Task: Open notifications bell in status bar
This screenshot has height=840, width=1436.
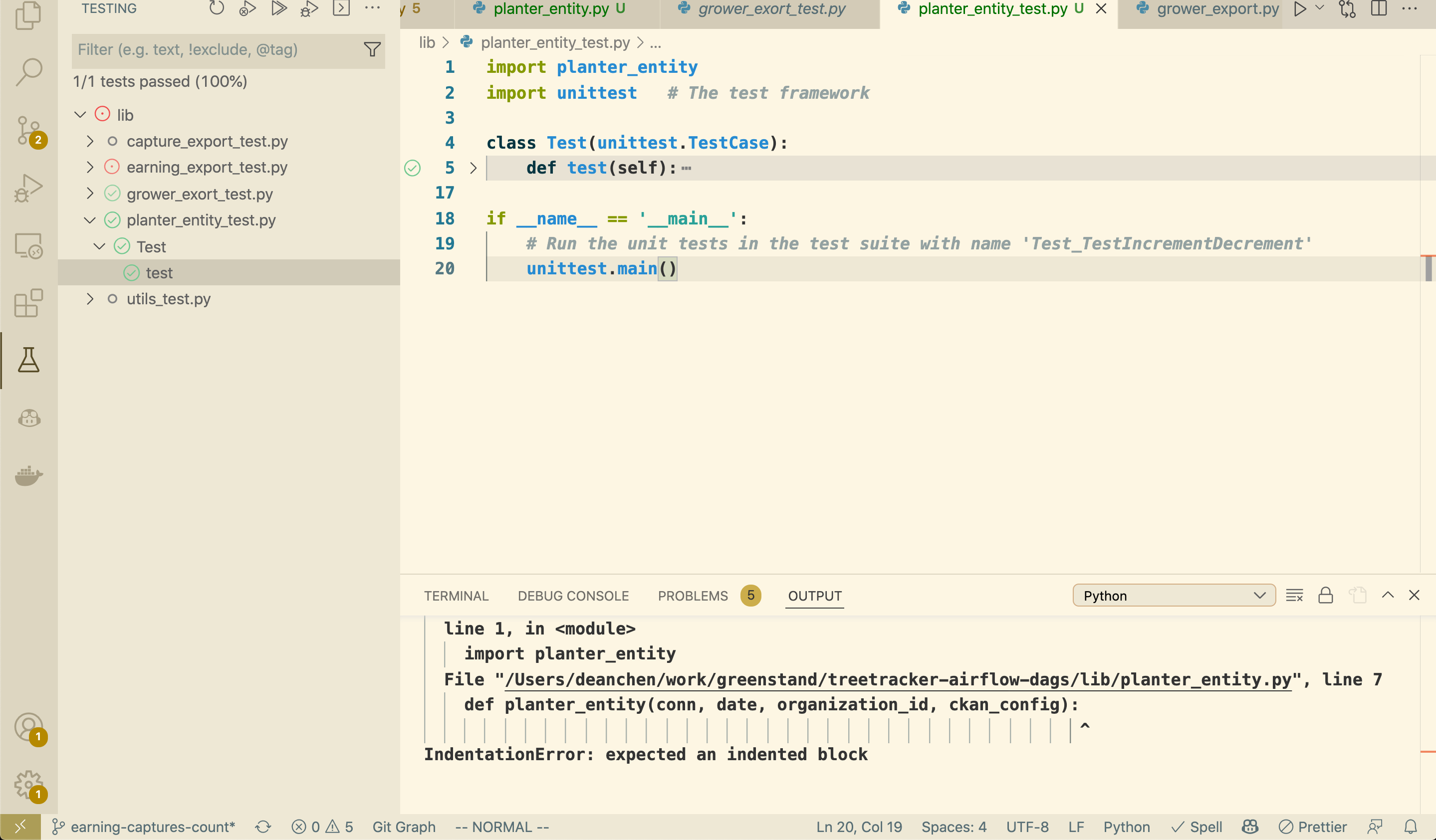Action: pos(1411,827)
